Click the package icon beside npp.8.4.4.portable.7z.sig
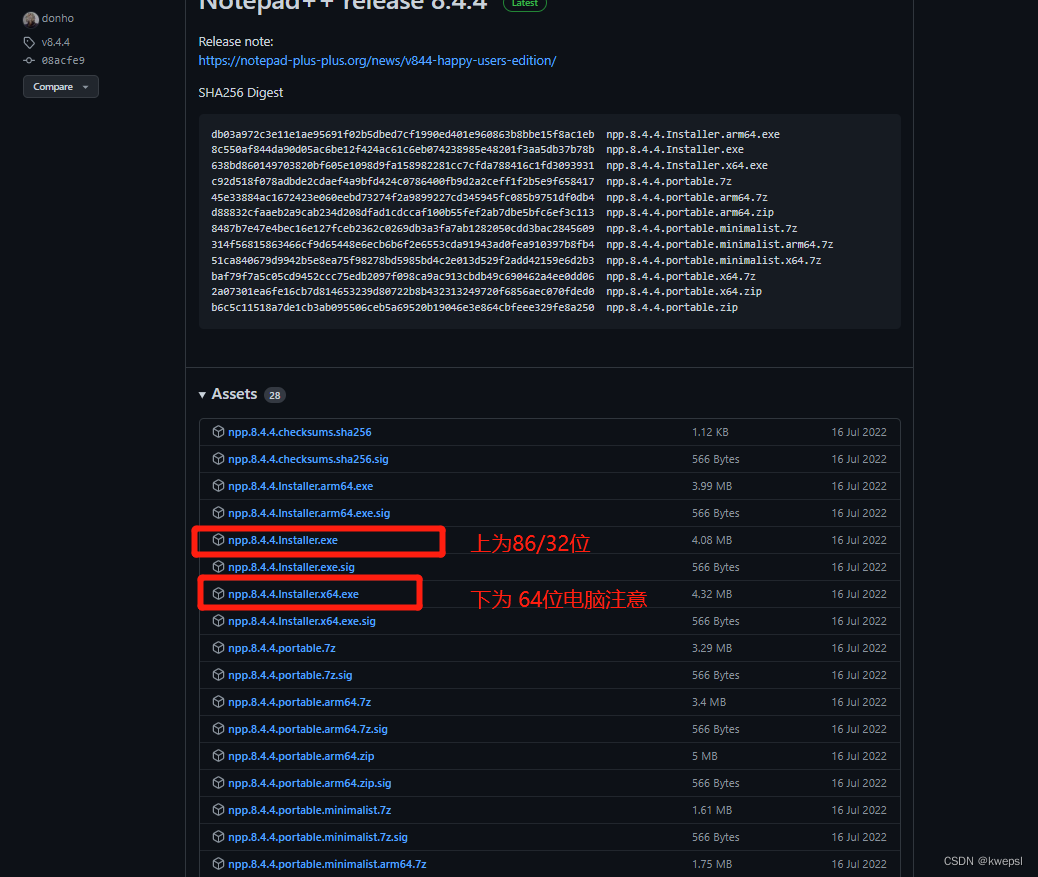The height and width of the screenshot is (877, 1038). pyautogui.click(x=218, y=675)
